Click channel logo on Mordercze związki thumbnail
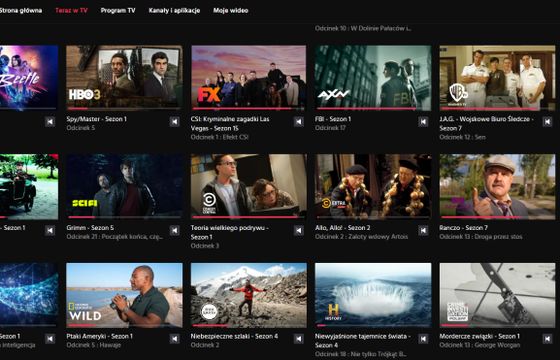Viewport: 560px width, 360px height. click(x=458, y=311)
